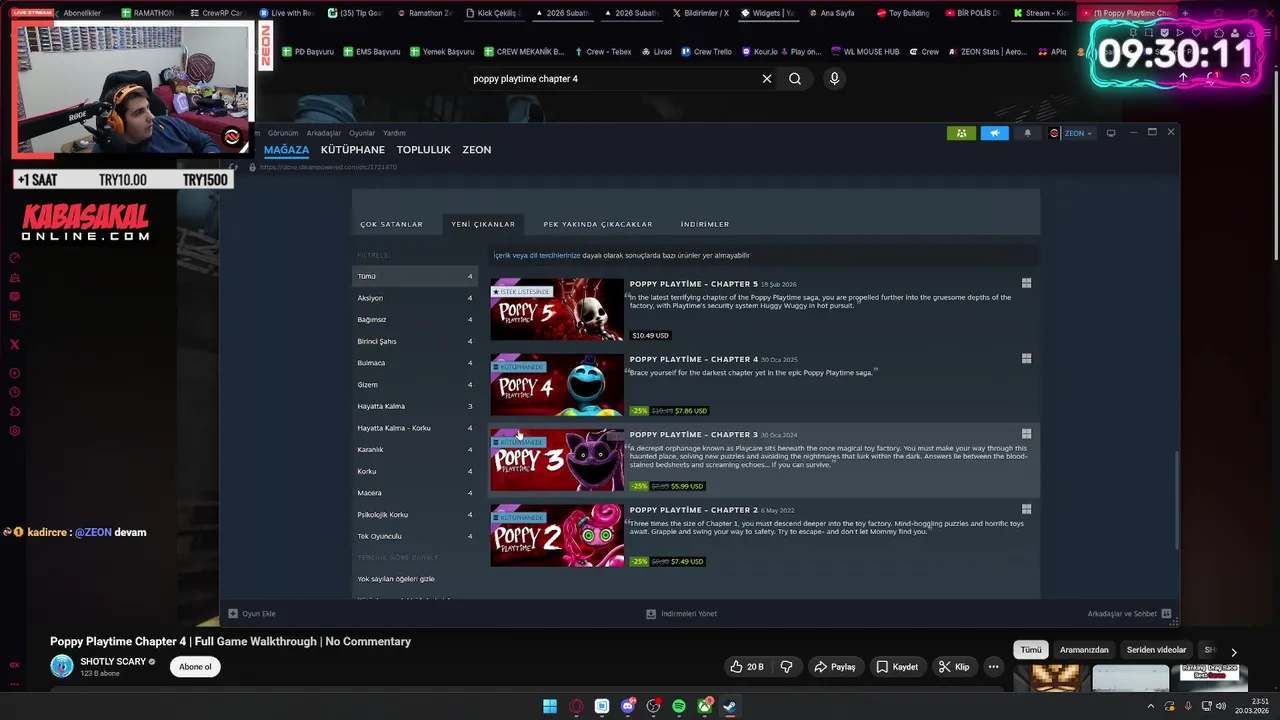The height and width of the screenshot is (720, 1280).
Task: Switch to İNDİRİMLER tab
Action: (x=705, y=224)
